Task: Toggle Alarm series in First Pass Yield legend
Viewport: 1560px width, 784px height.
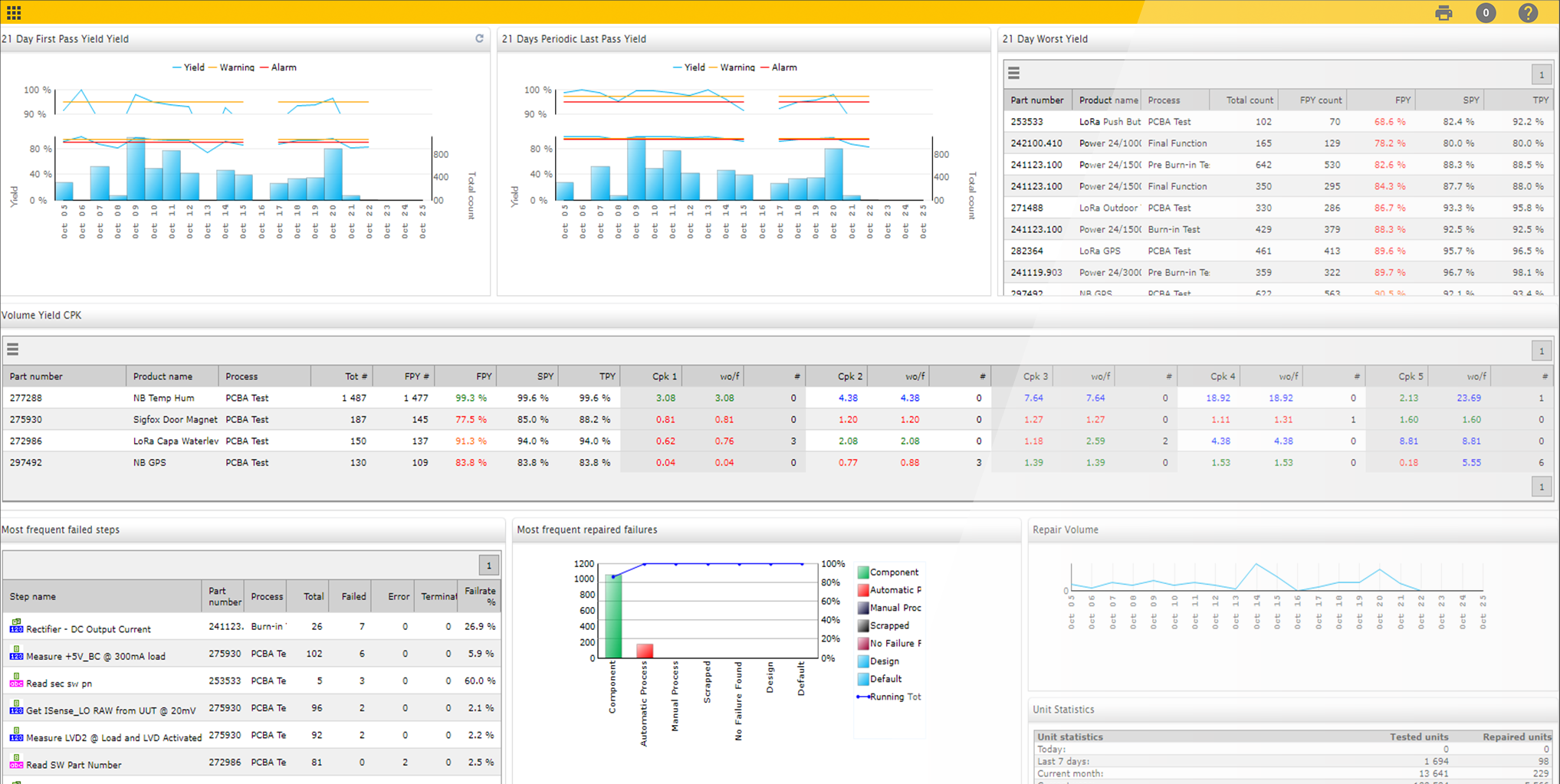Action: 278,67
